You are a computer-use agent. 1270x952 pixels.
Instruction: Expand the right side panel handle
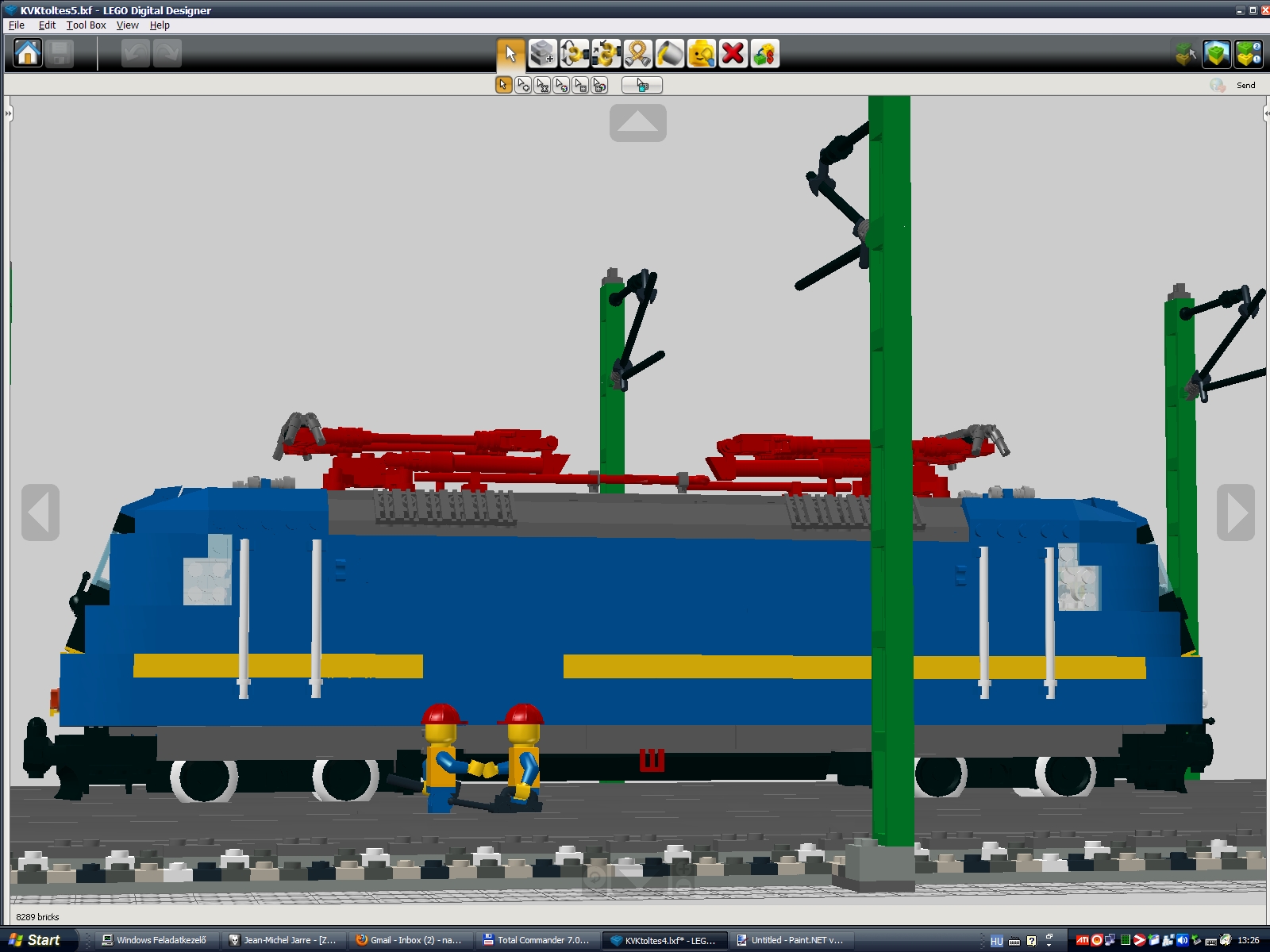(1266, 113)
